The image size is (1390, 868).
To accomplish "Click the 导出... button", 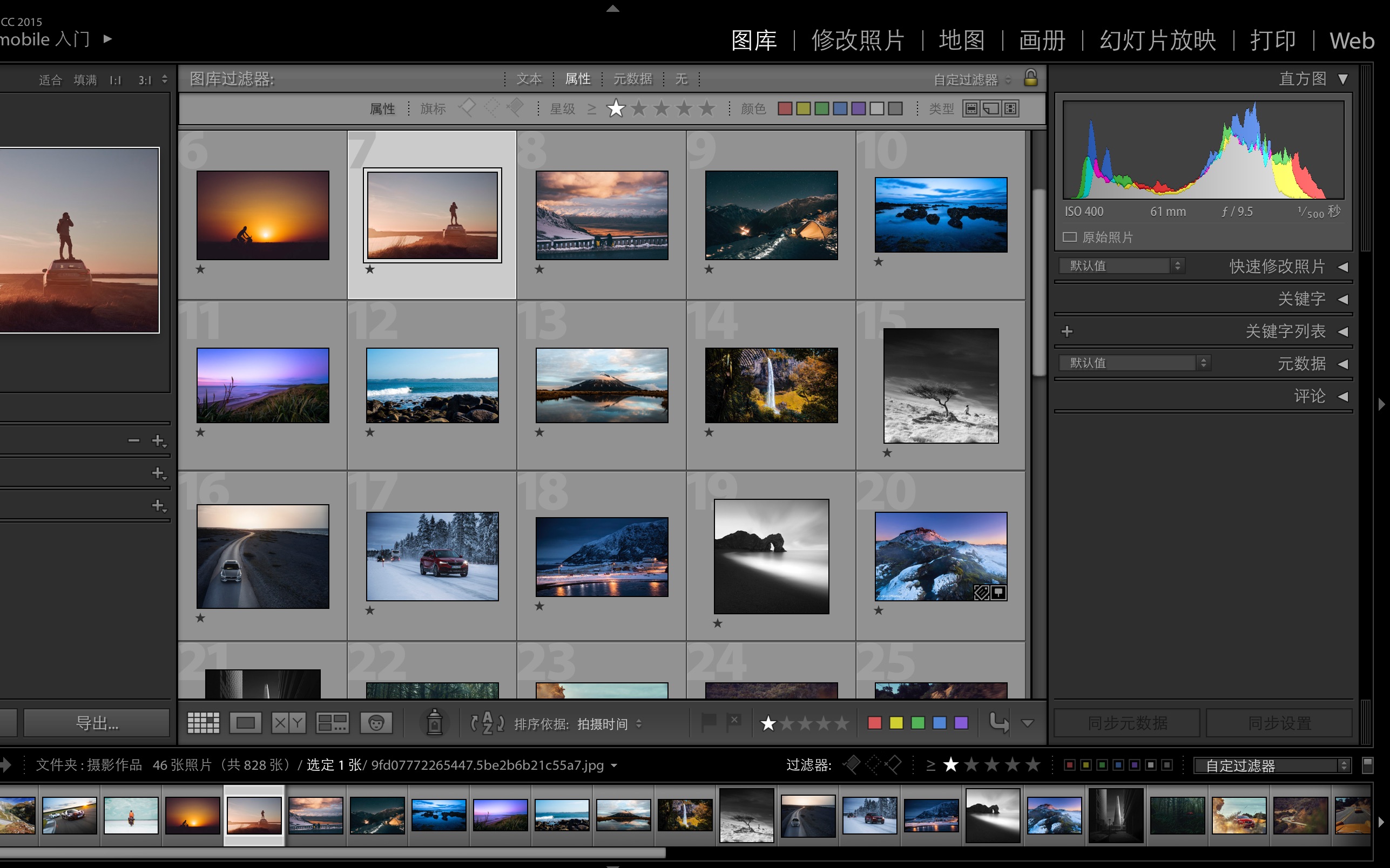I will coord(97,723).
